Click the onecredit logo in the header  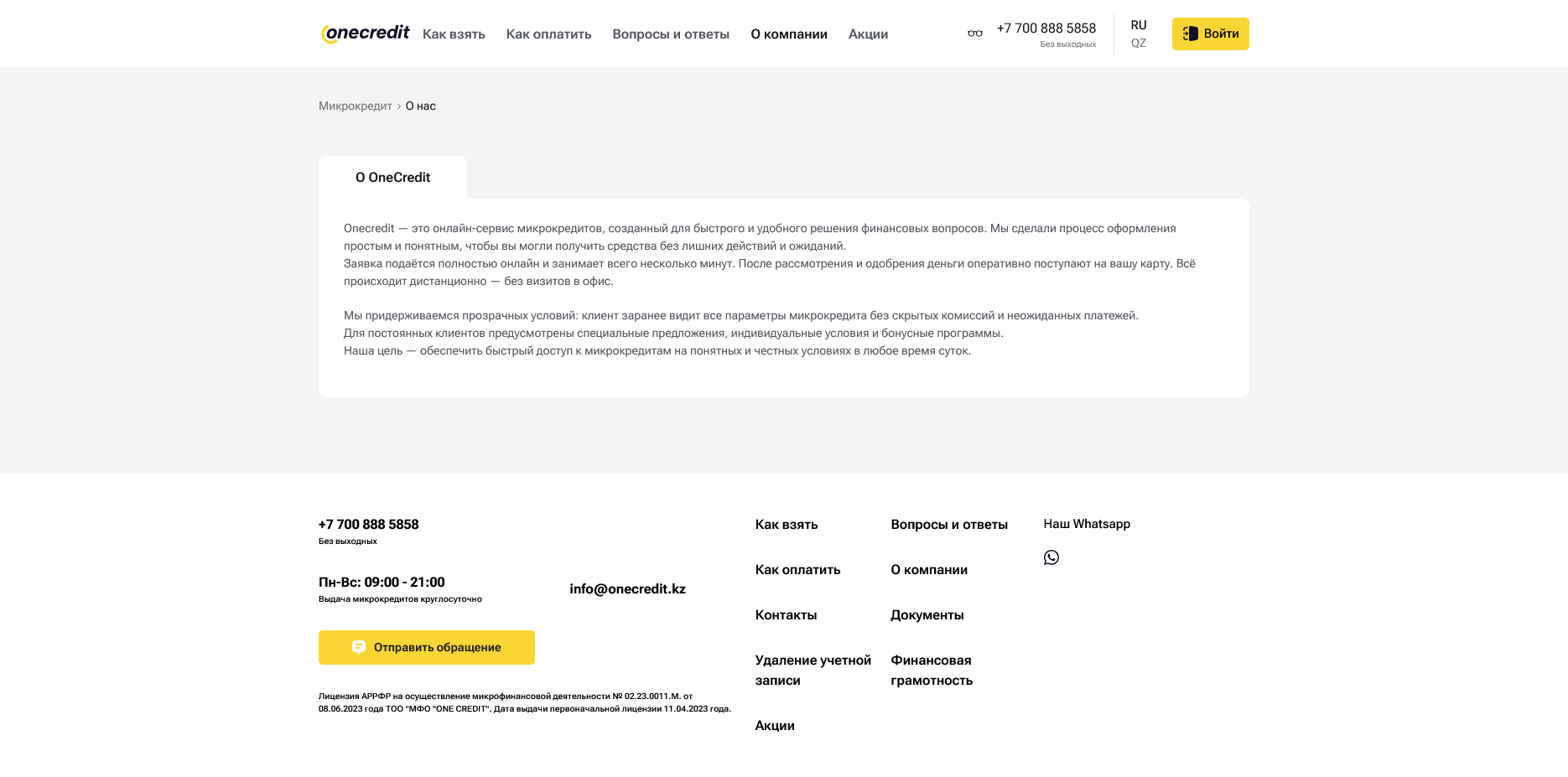[366, 34]
